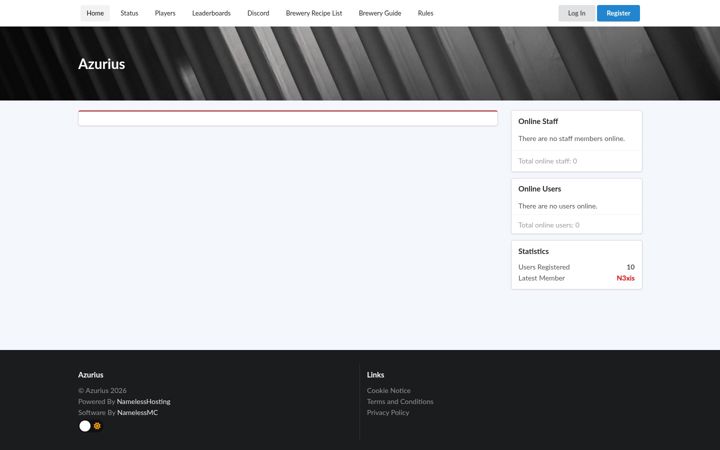Image resolution: width=720 pixels, height=450 pixels.
Task: Open Brewery Recipe List
Action: click(x=314, y=13)
